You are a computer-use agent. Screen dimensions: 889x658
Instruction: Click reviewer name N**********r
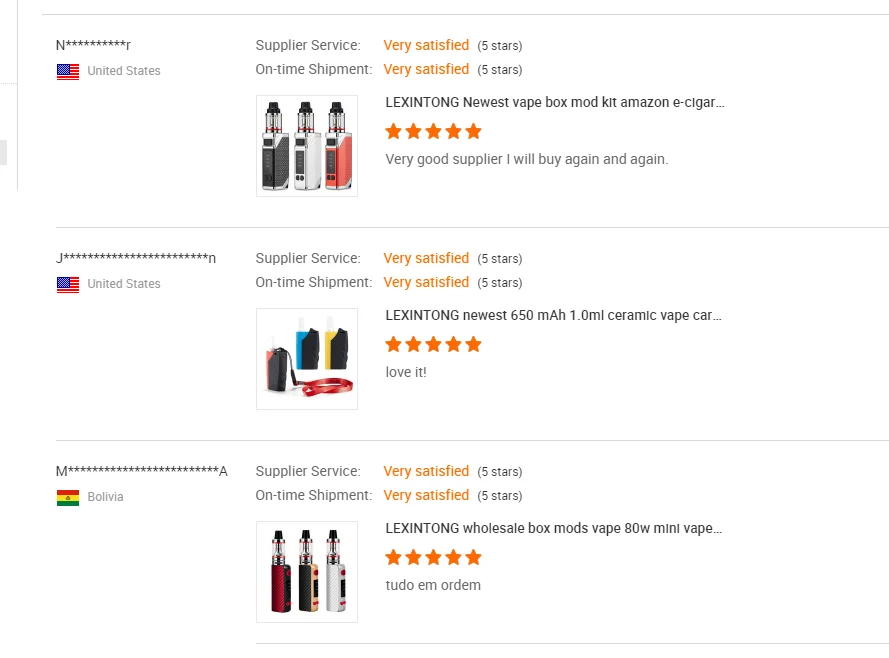[x=94, y=45]
